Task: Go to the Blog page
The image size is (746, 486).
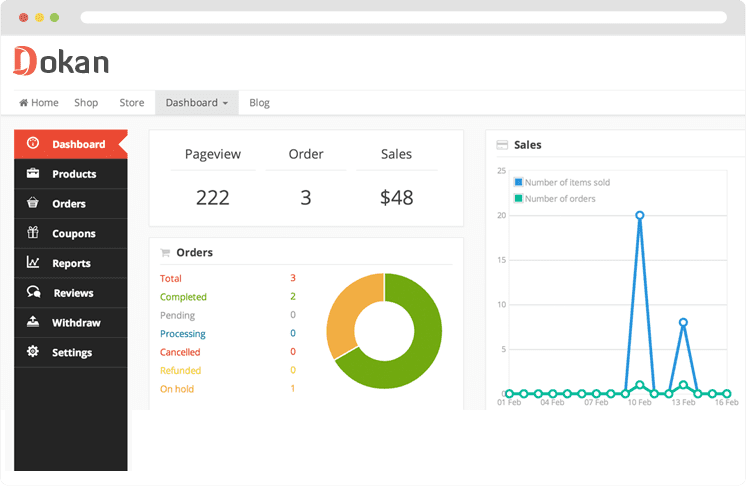Action: point(259,103)
